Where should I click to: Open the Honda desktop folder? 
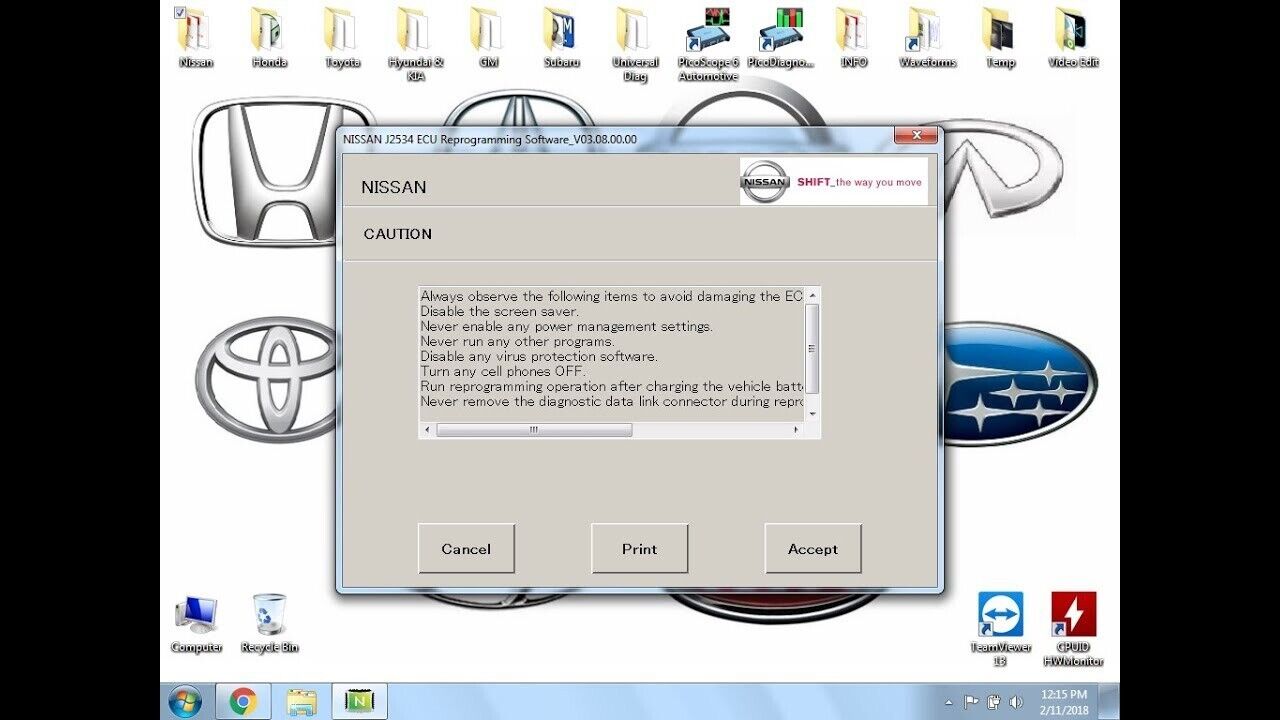pyautogui.click(x=269, y=37)
